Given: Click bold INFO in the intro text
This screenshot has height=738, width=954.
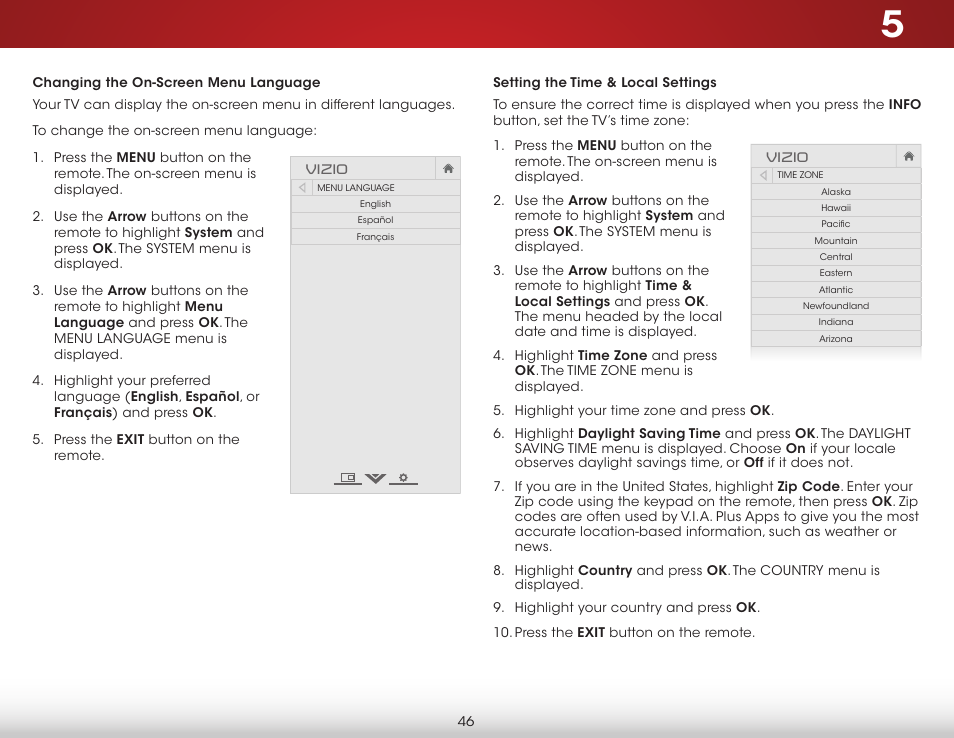Looking at the screenshot, I should (x=905, y=104).
